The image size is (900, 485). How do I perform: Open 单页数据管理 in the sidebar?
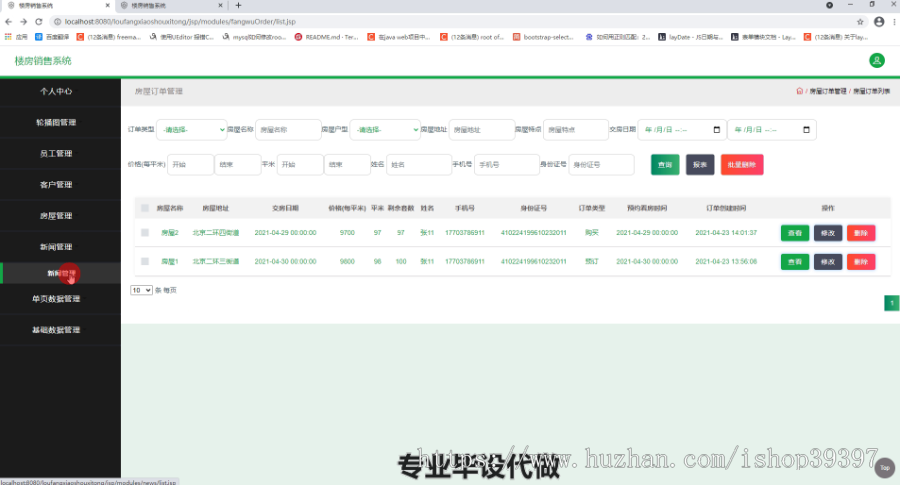pos(56,298)
